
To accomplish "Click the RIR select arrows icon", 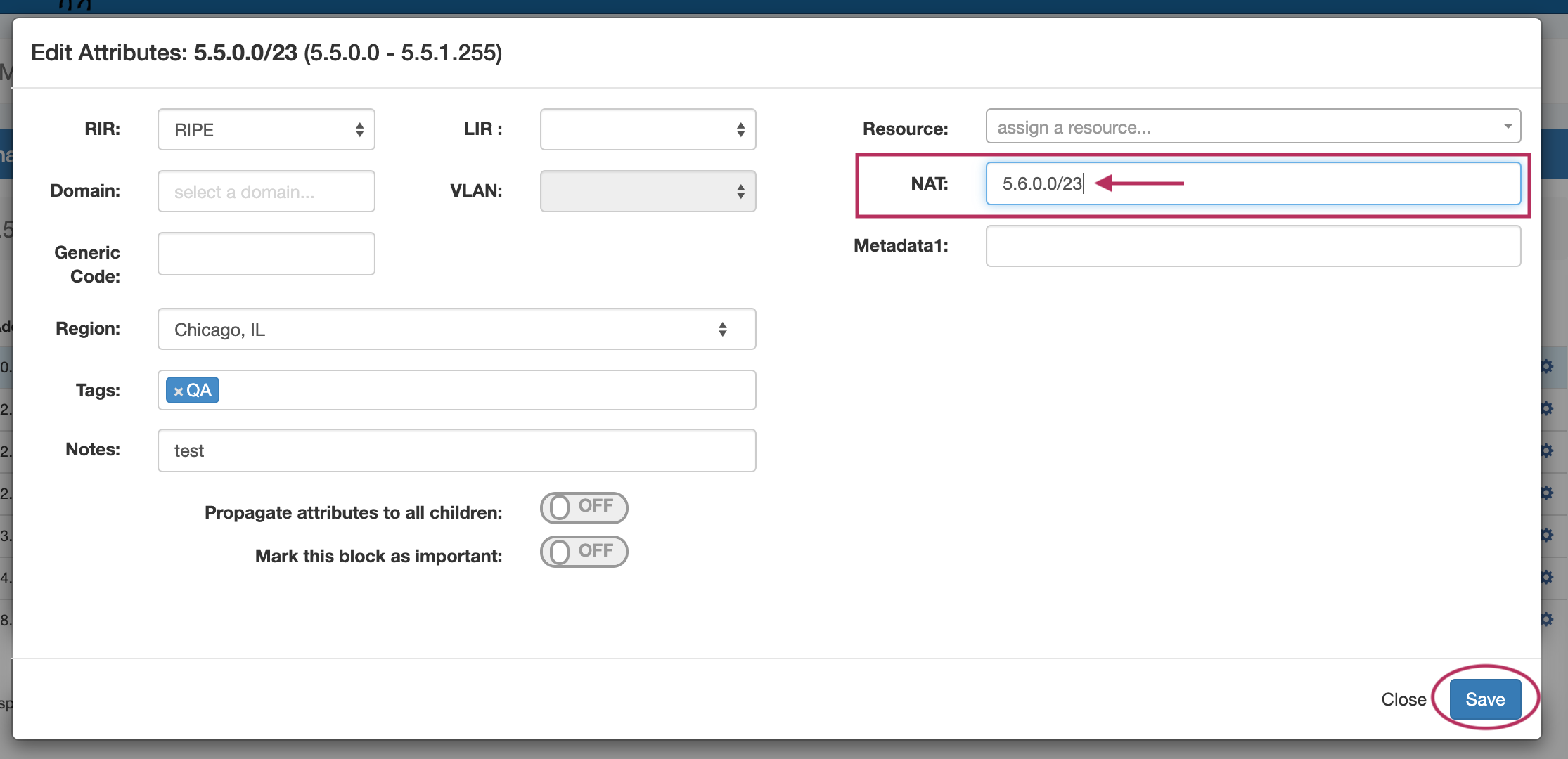I will point(359,130).
